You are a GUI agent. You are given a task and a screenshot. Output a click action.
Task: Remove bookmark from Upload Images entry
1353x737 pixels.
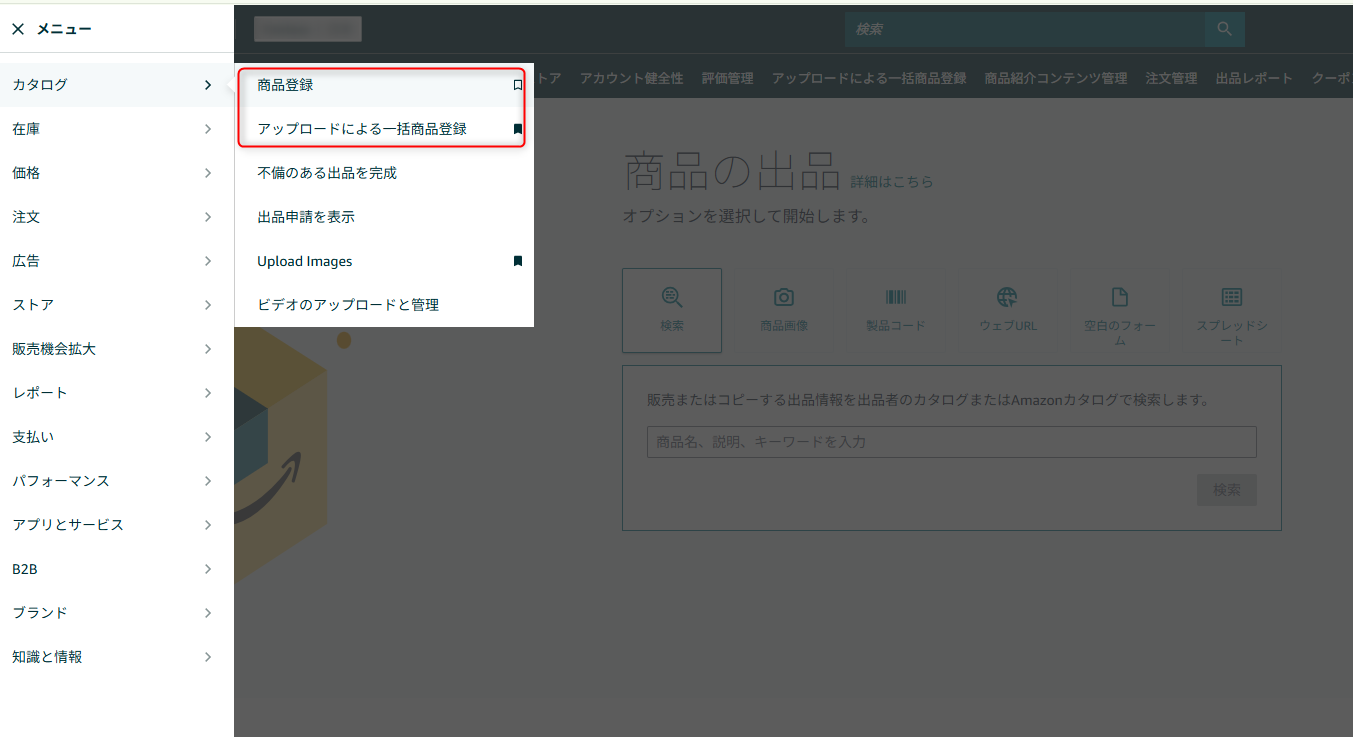point(517,261)
